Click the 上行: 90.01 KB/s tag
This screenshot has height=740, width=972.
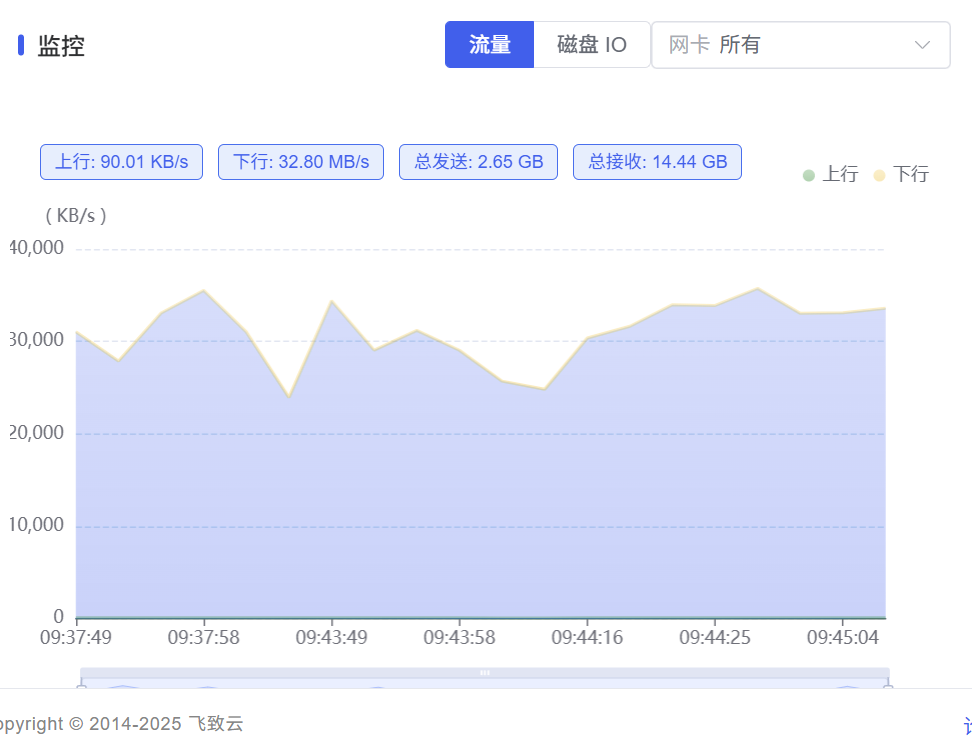pos(121,162)
